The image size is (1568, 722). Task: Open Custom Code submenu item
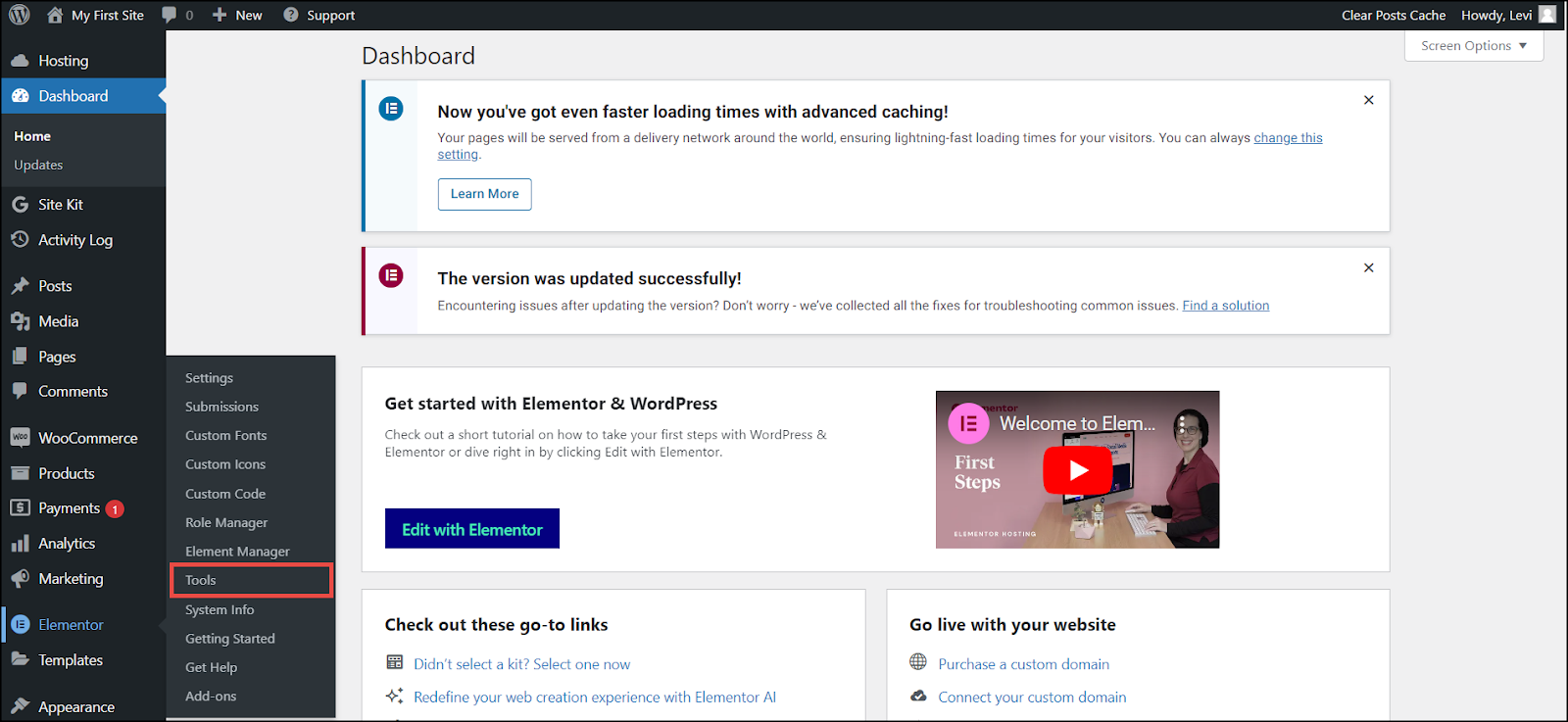click(225, 494)
